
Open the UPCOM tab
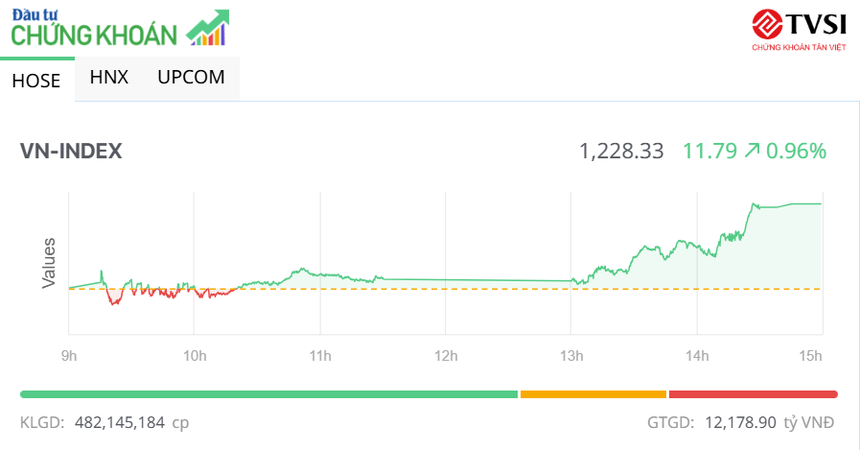coord(191,77)
